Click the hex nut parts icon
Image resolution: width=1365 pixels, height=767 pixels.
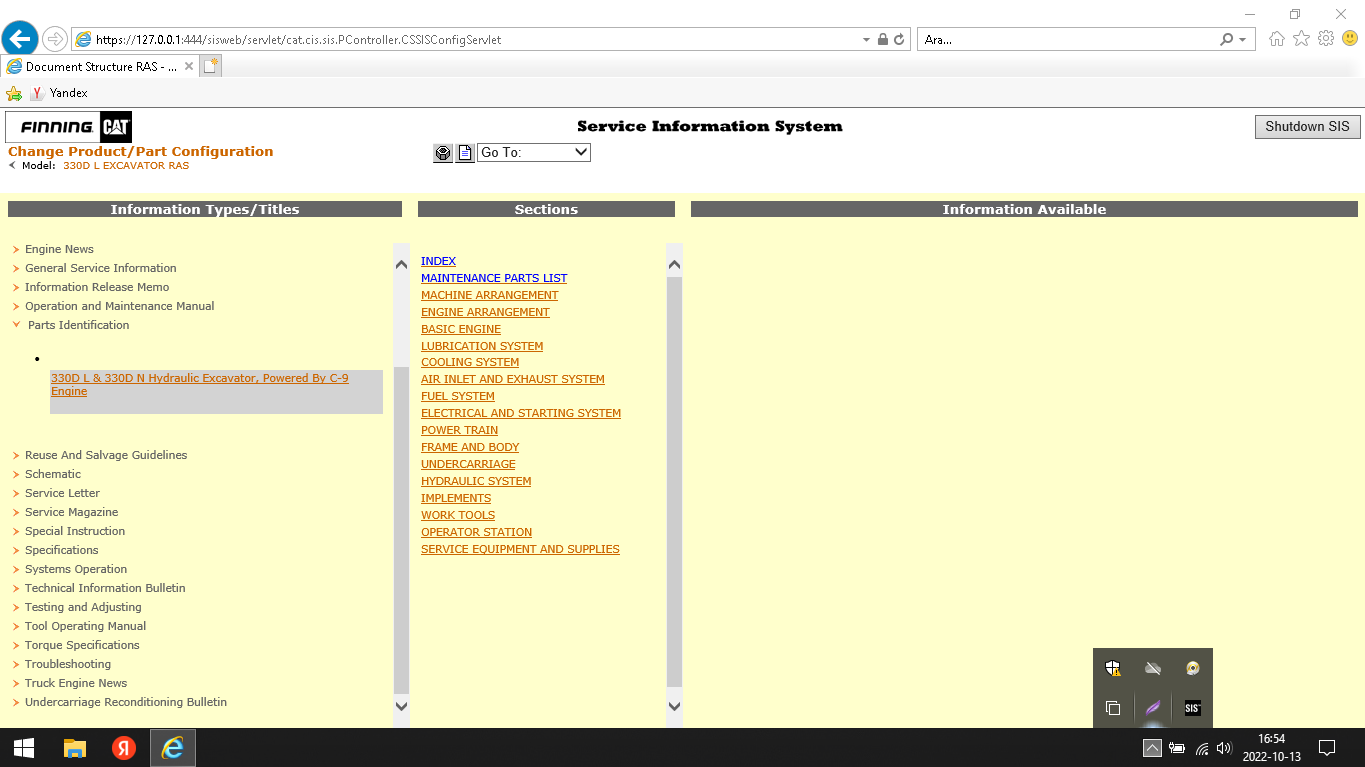[x=443, y=153]
